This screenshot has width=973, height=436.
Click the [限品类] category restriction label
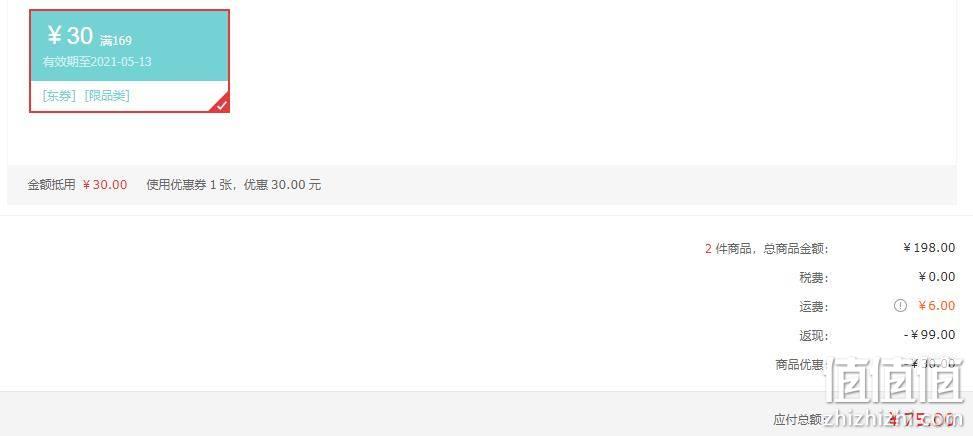(107, 96)
